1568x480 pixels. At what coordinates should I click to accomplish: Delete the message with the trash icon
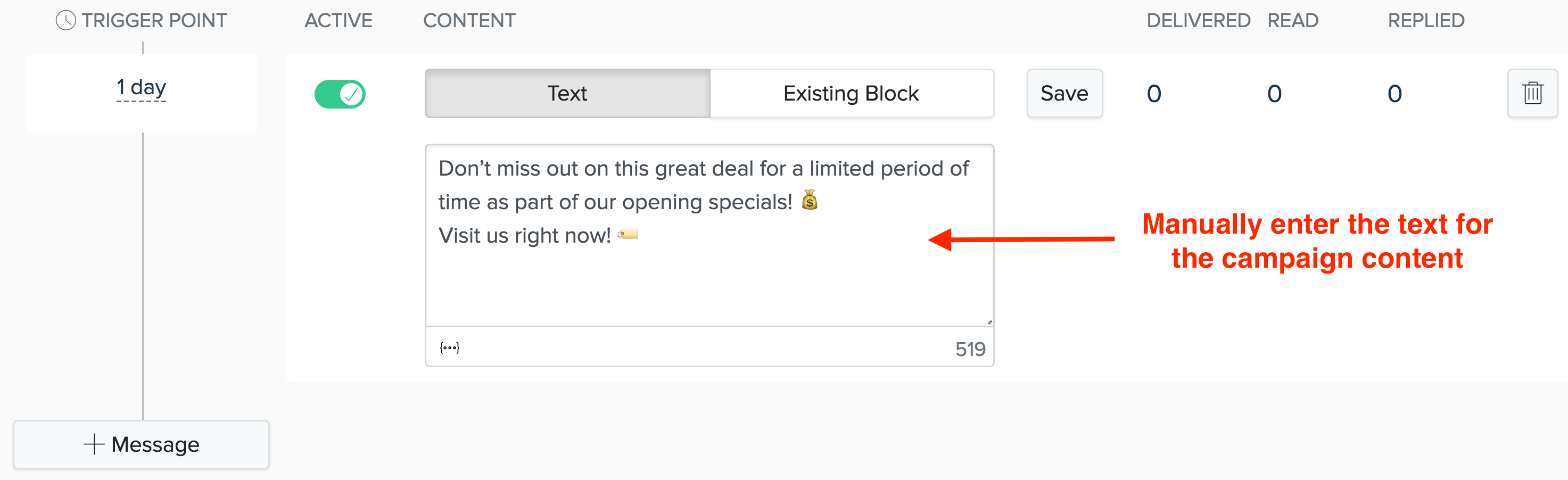click(1532, 94)
